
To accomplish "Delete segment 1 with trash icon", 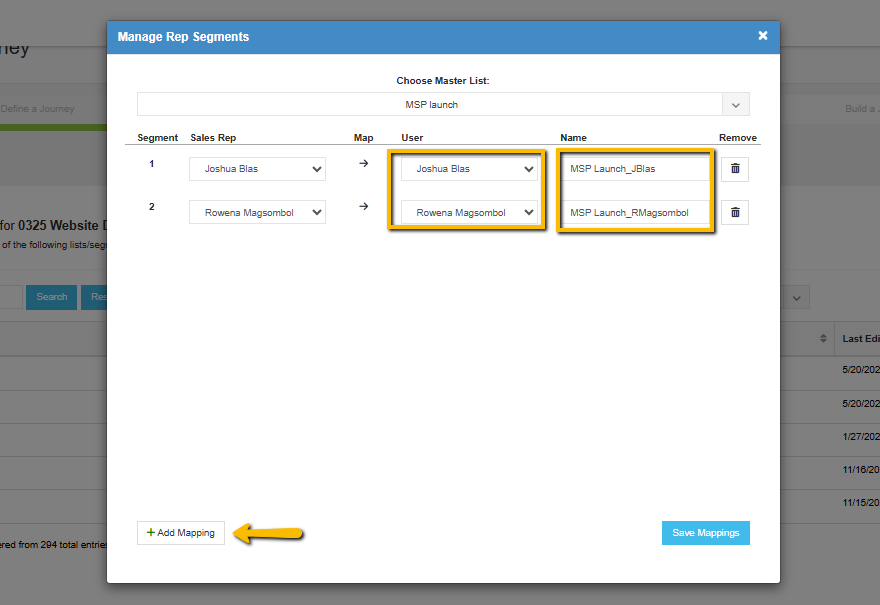I will click(x=735, y=169).
